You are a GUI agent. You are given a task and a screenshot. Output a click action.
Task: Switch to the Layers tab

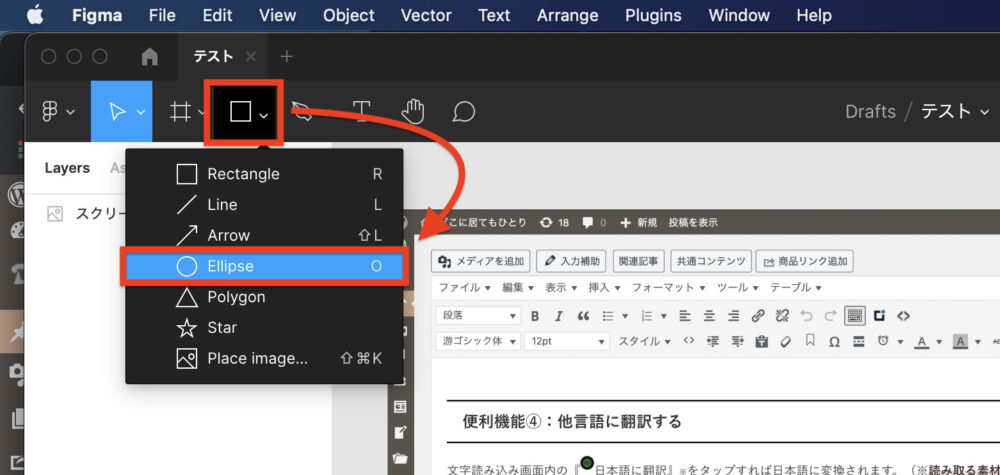pyautogui.click(x=67, y=168)
